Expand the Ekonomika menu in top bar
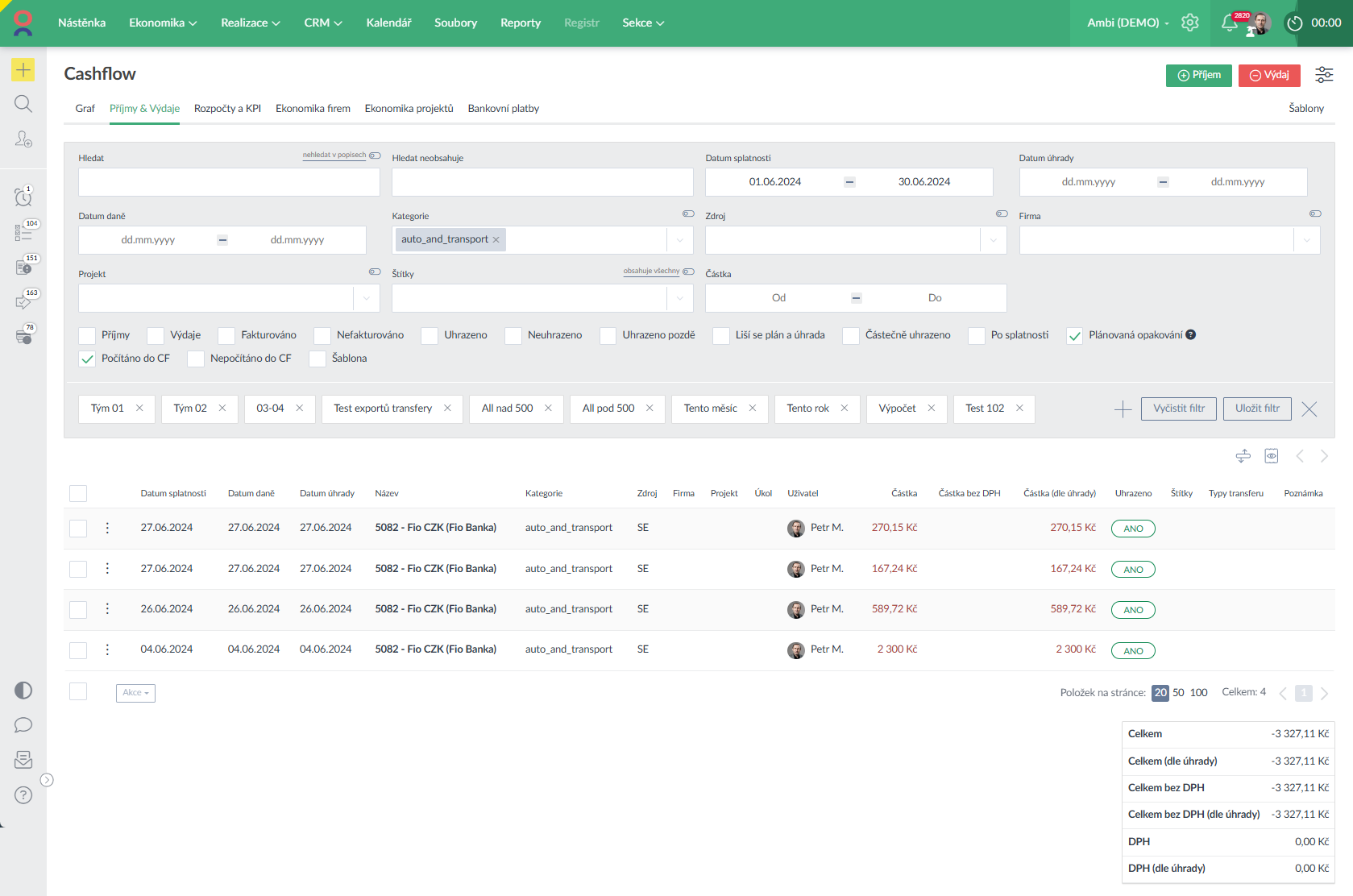 point(163,23)
